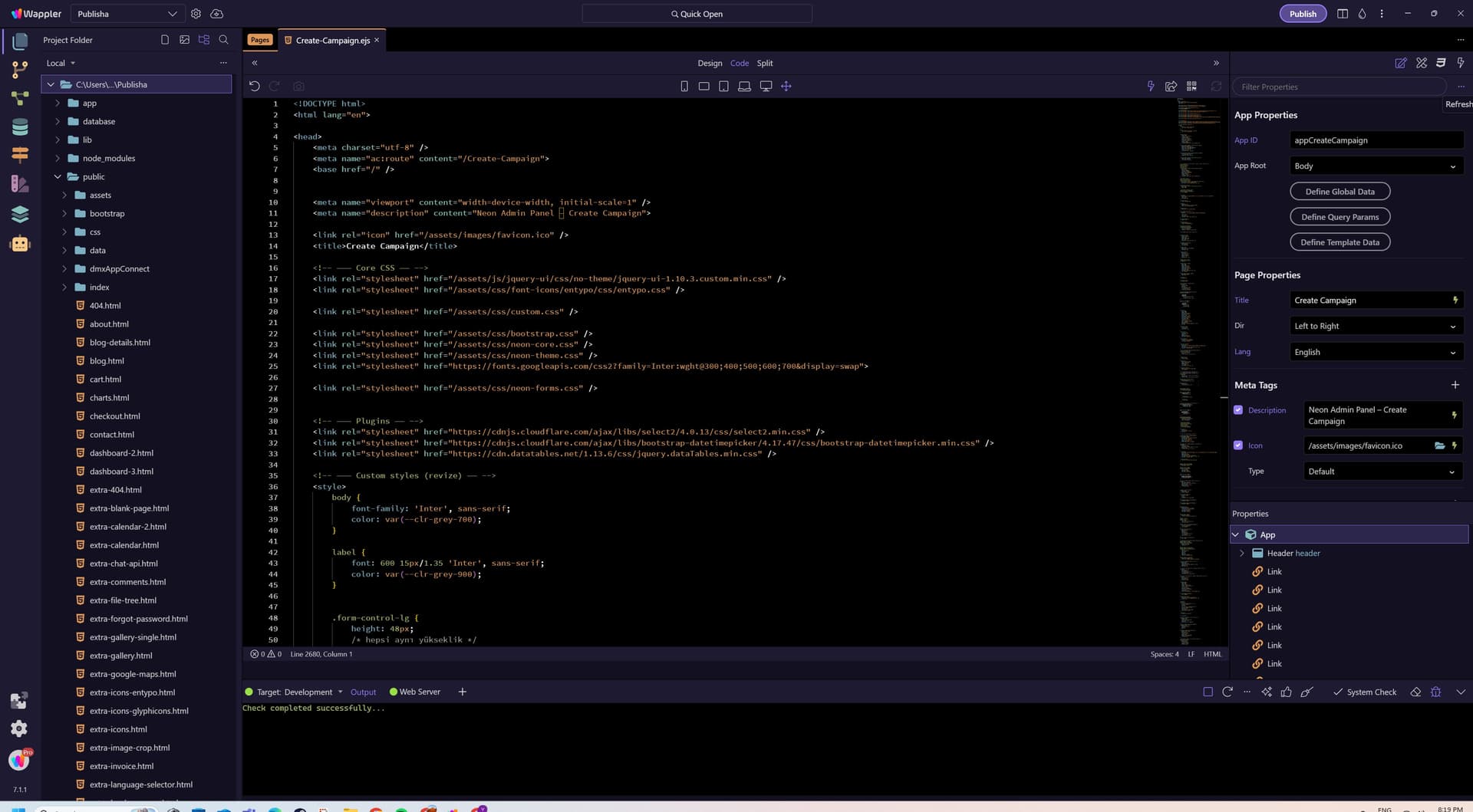Image resolution: width=1473 pixels, height=812 pixels.
Task: Open the extensions puzzle icon in sidebar
Action: pos(19,700)
